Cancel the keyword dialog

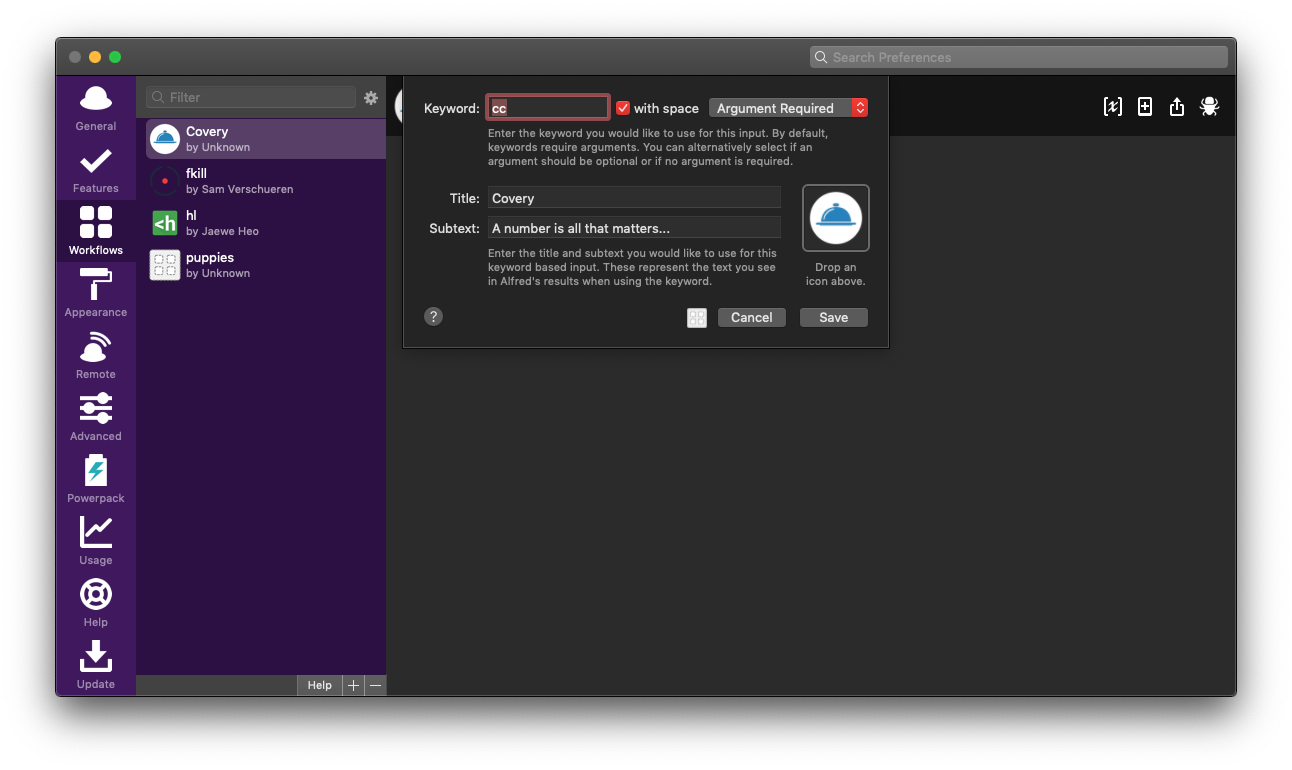(x=752, y=318)
